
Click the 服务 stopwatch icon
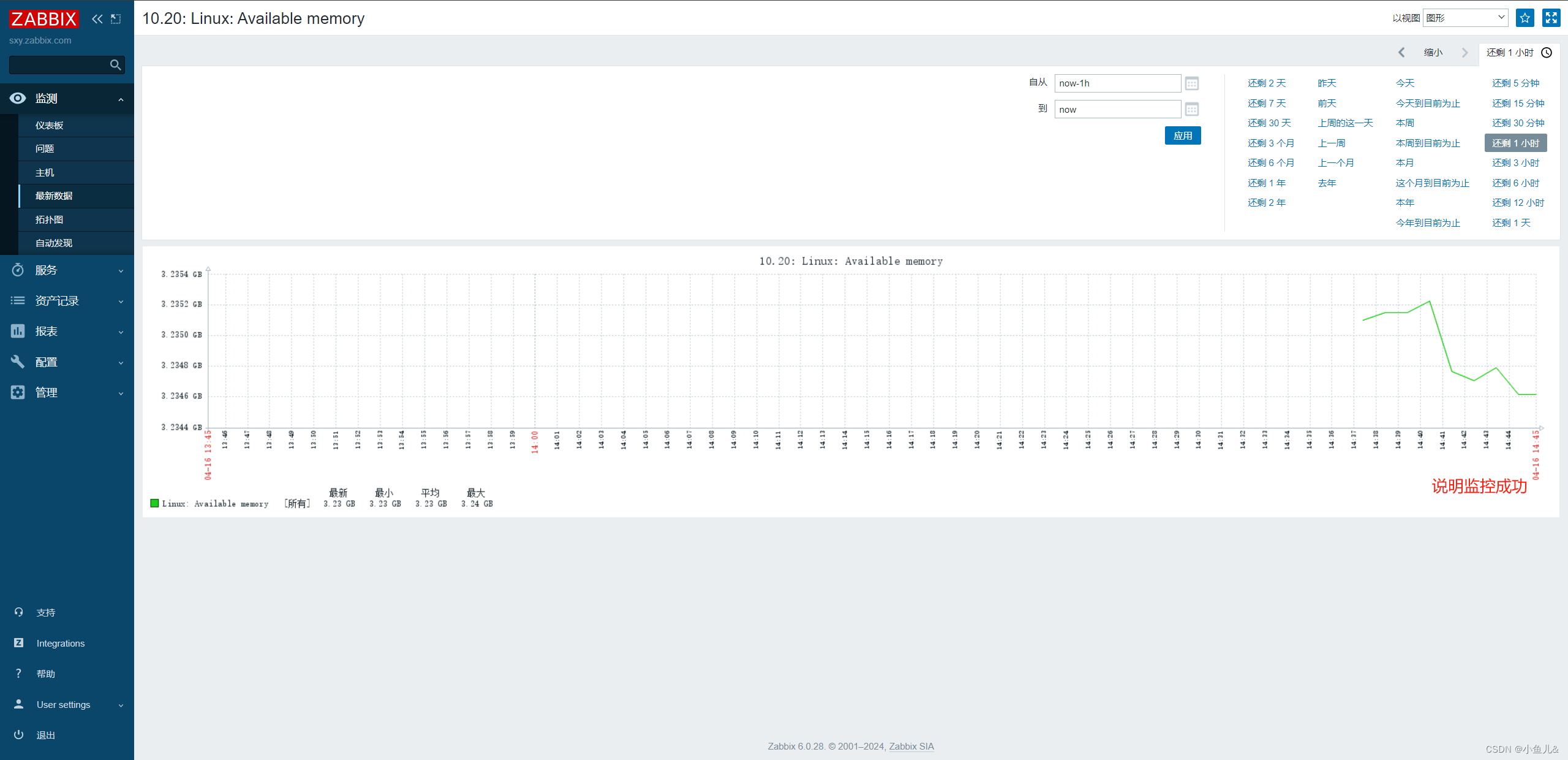click(x=18, y=270)
